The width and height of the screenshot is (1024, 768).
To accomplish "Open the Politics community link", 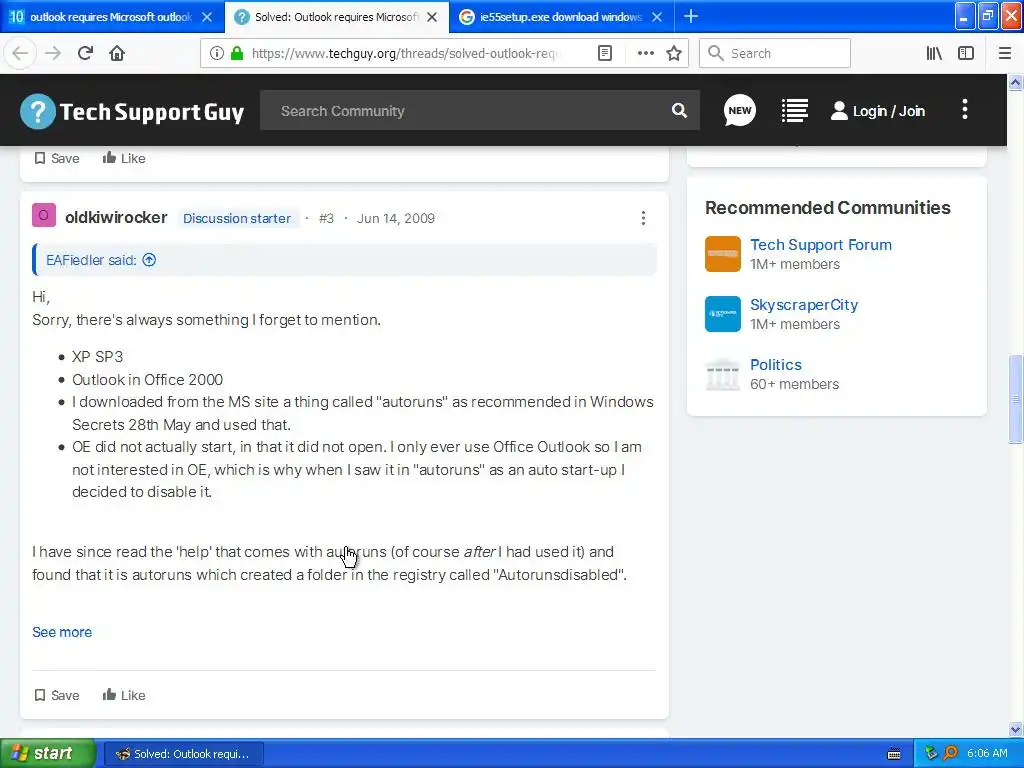I will [x=776, y=365].
